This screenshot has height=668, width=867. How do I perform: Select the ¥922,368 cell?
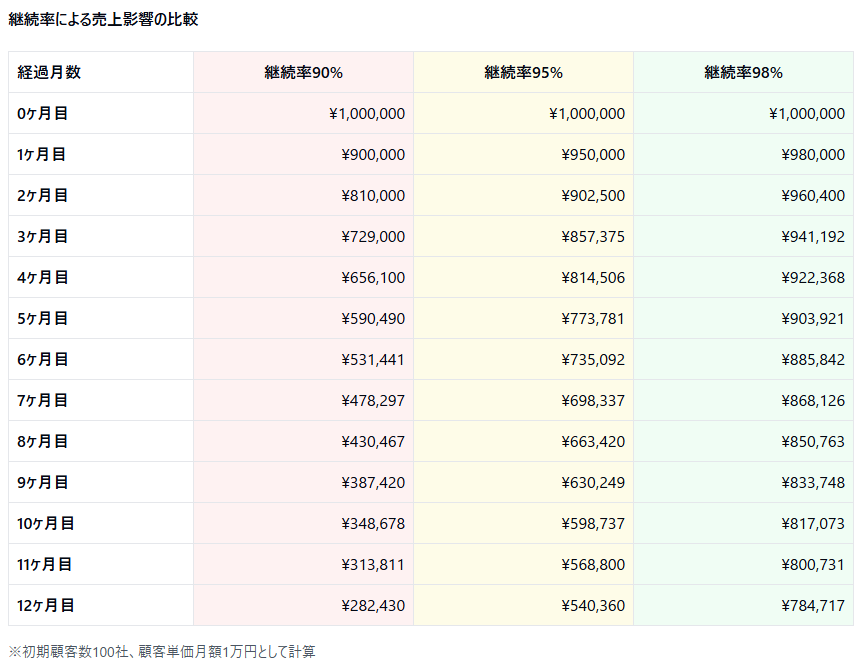pos(743,277)
